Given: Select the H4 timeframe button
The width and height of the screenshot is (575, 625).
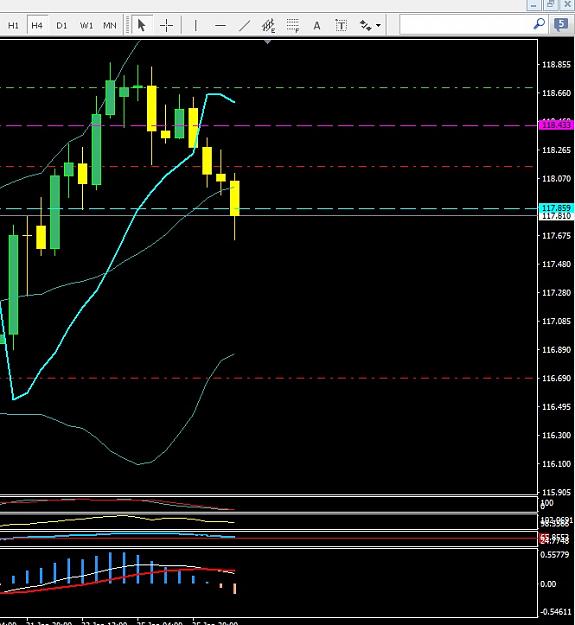Looking at the screenshot, I should click(37, 26).
